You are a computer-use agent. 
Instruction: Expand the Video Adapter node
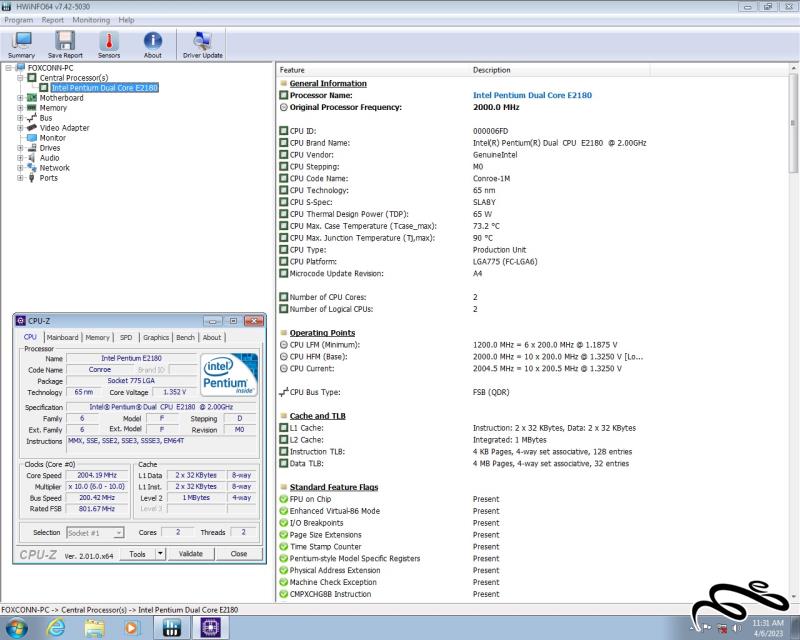(x=20, y=128)
